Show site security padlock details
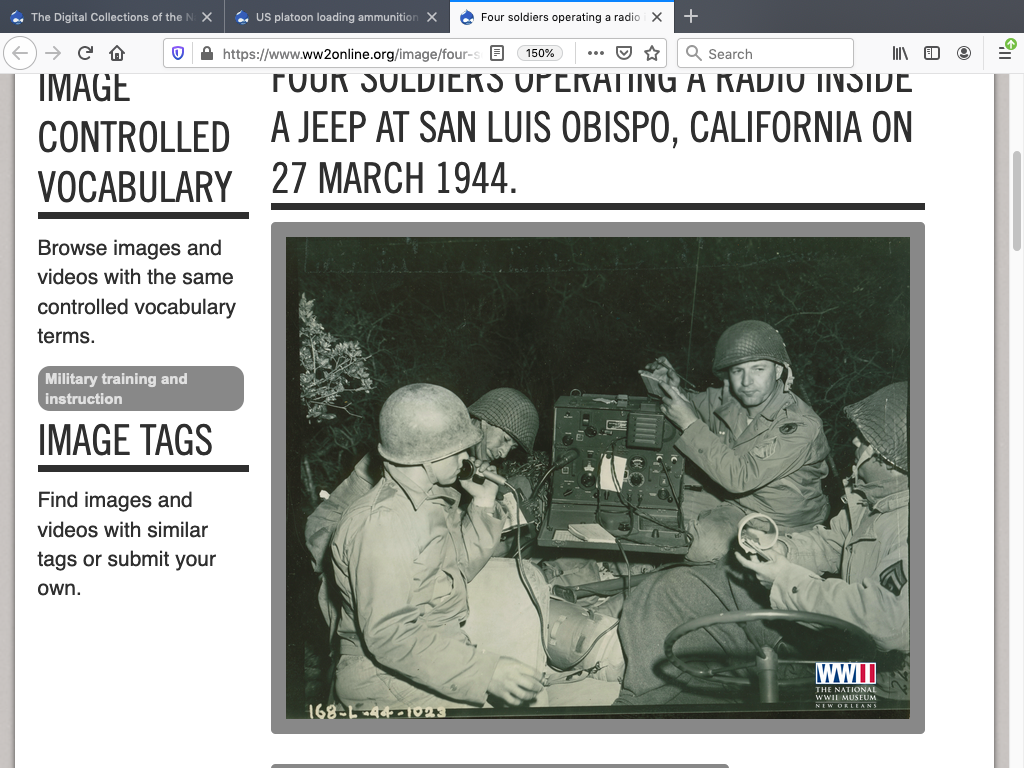Screen dimensions: 1024x768 pyautogui.click(x=206, y=54)
